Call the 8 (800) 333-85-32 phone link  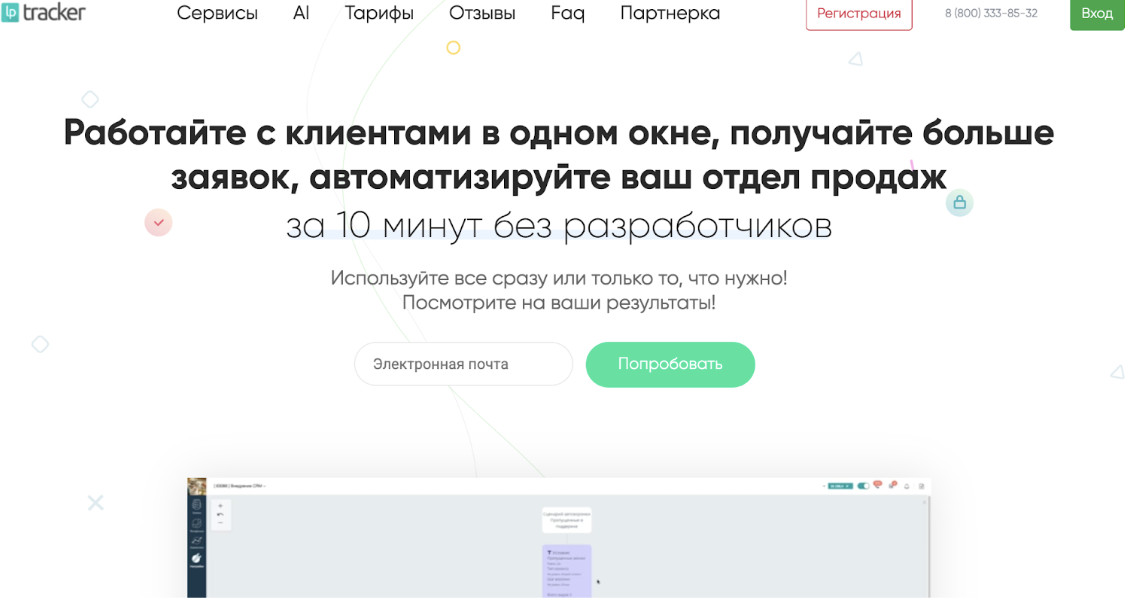pyautogui.click(x=991, y=13)
